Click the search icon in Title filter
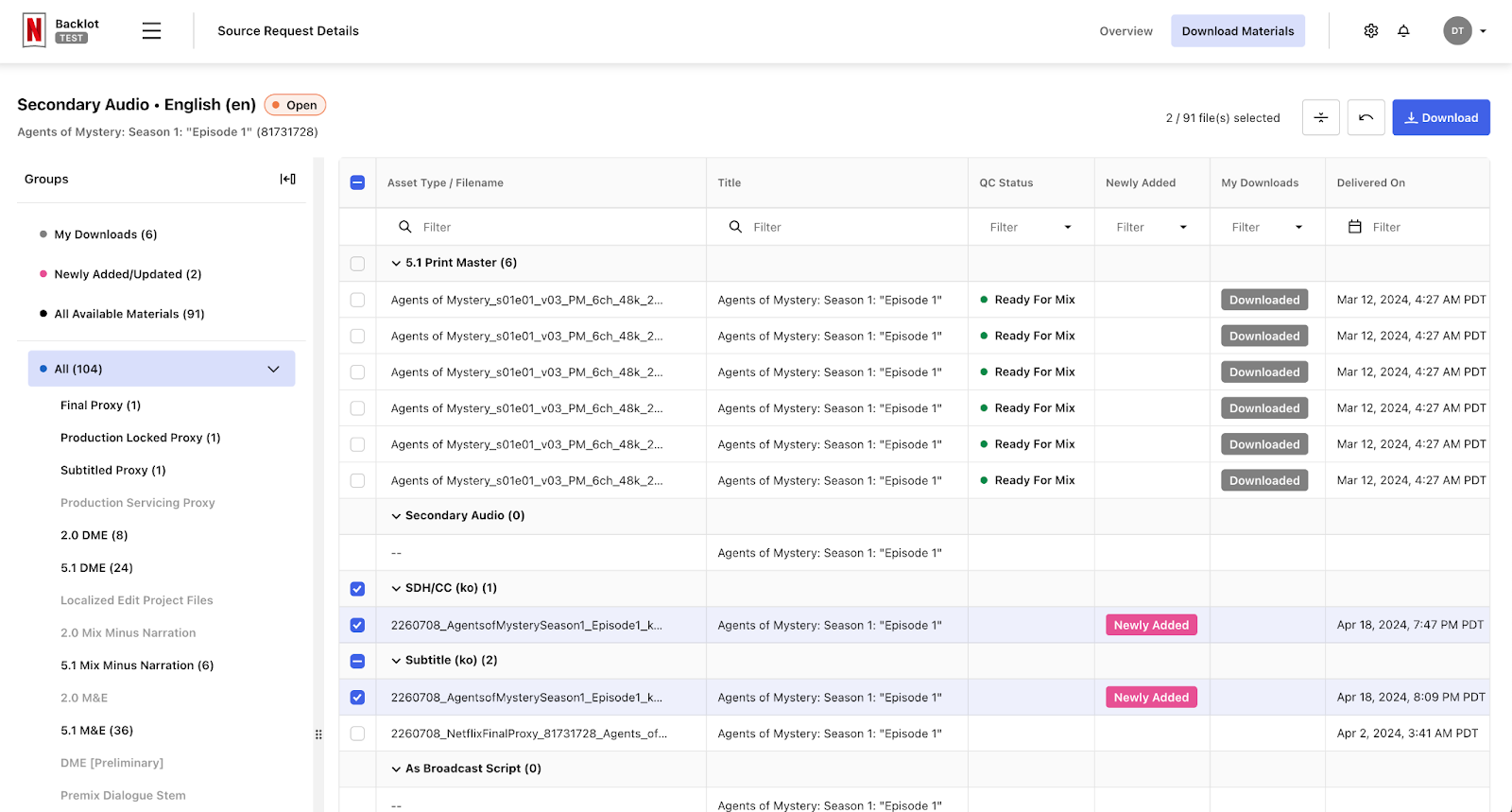The image size is (1512, 812). coord(735,227)
